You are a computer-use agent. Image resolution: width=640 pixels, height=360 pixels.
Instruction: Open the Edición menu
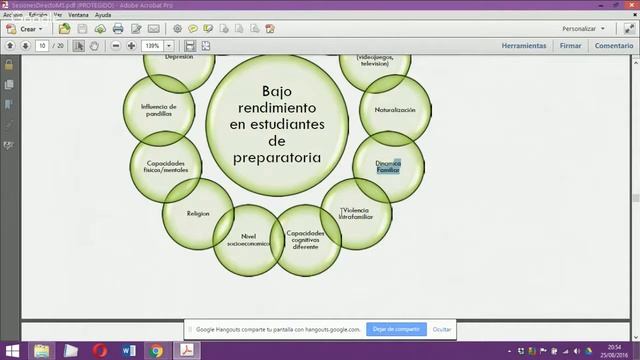[x=38, y=15]
